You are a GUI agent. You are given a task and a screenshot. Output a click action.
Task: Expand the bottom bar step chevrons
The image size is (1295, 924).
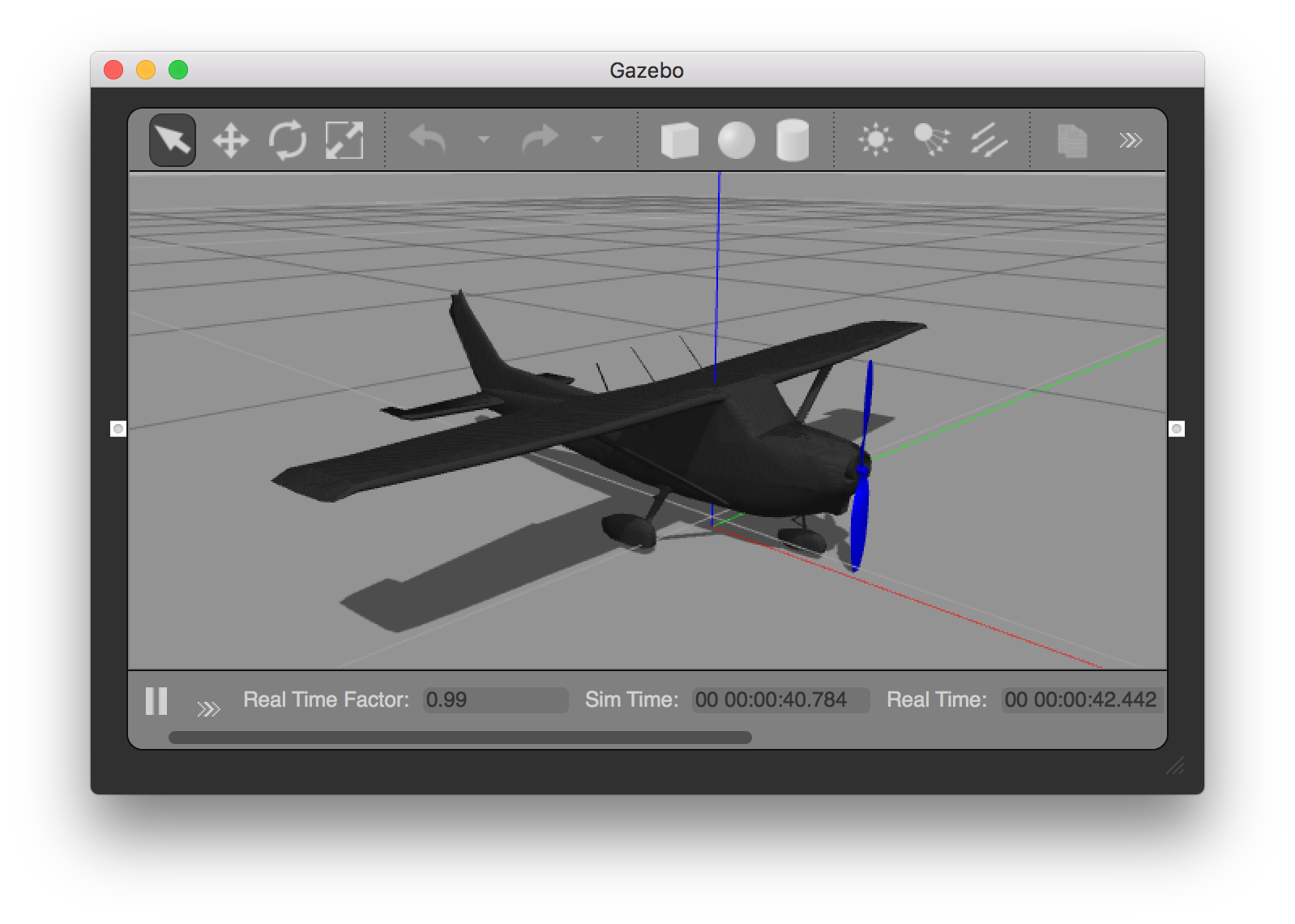pyautogui.click(x=208, y=709)
